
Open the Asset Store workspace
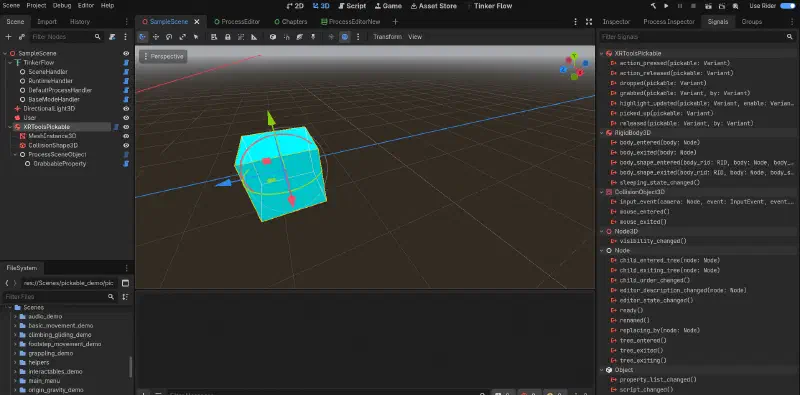(434, 6)
